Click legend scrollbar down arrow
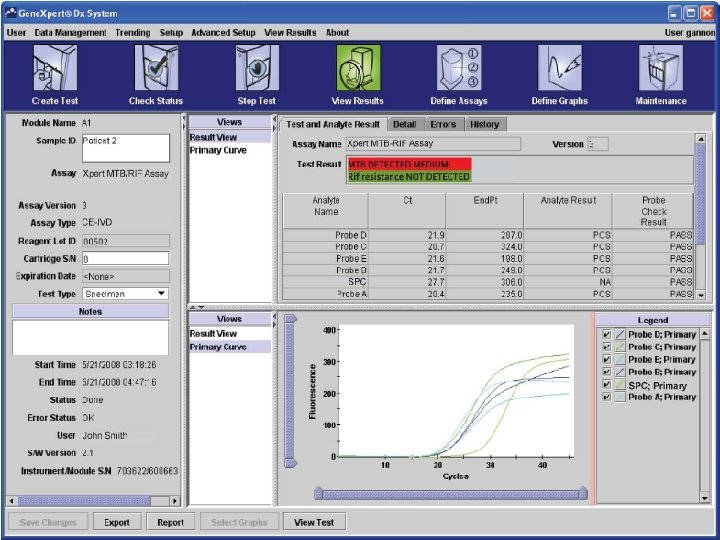This screenshot has width=720, height=540. click(705, 498)
